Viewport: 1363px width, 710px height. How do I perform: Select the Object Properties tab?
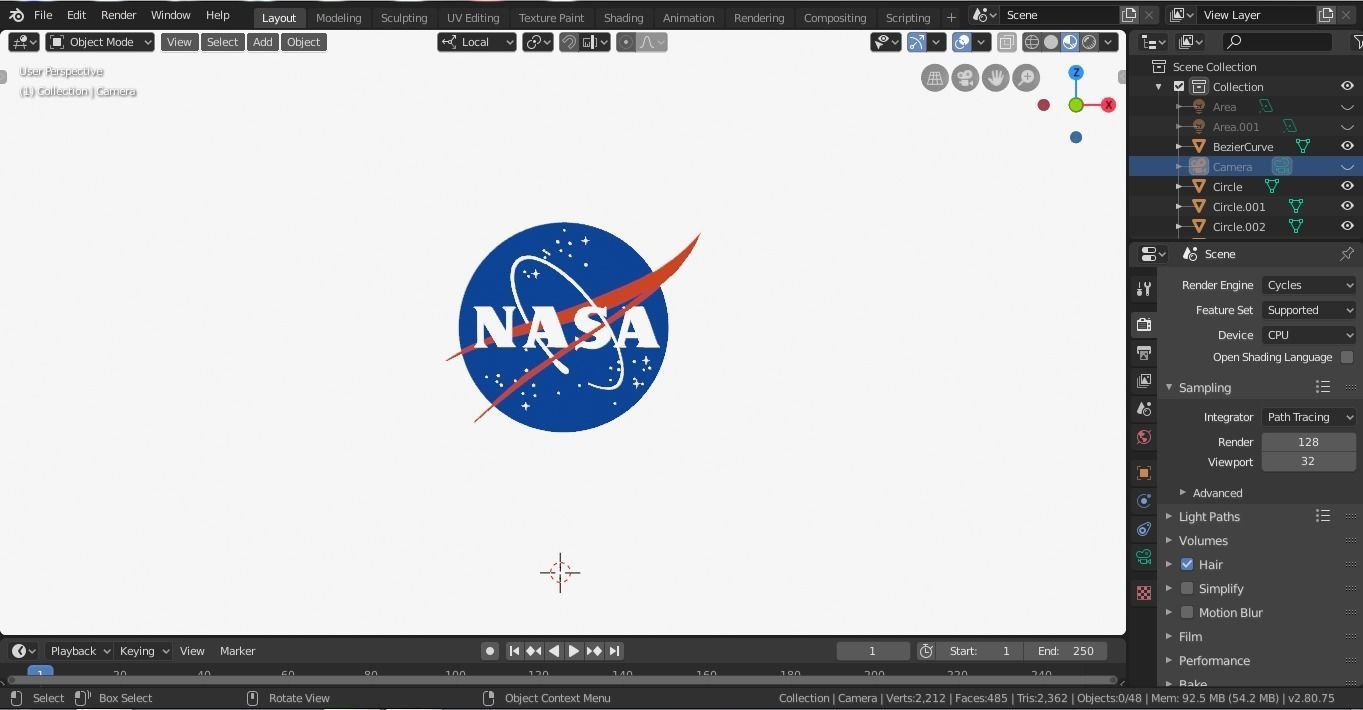point(1143,471)
